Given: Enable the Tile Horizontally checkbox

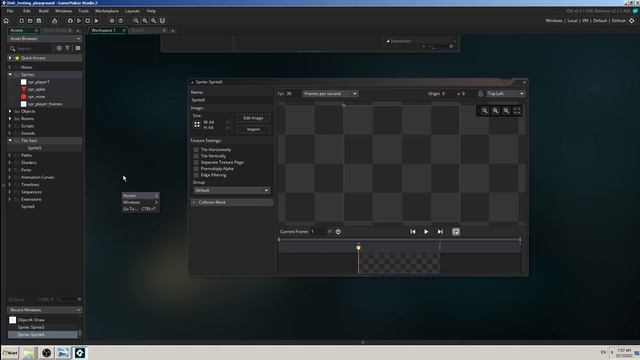Looking at the screenshot, I should point(196,150).
